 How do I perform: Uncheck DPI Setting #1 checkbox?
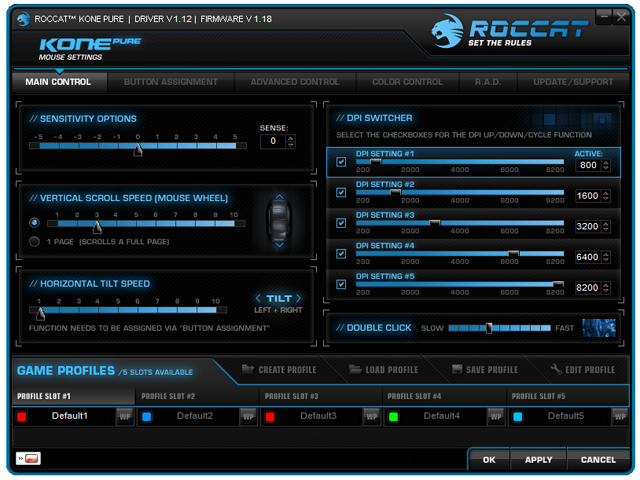coord(341,162)
